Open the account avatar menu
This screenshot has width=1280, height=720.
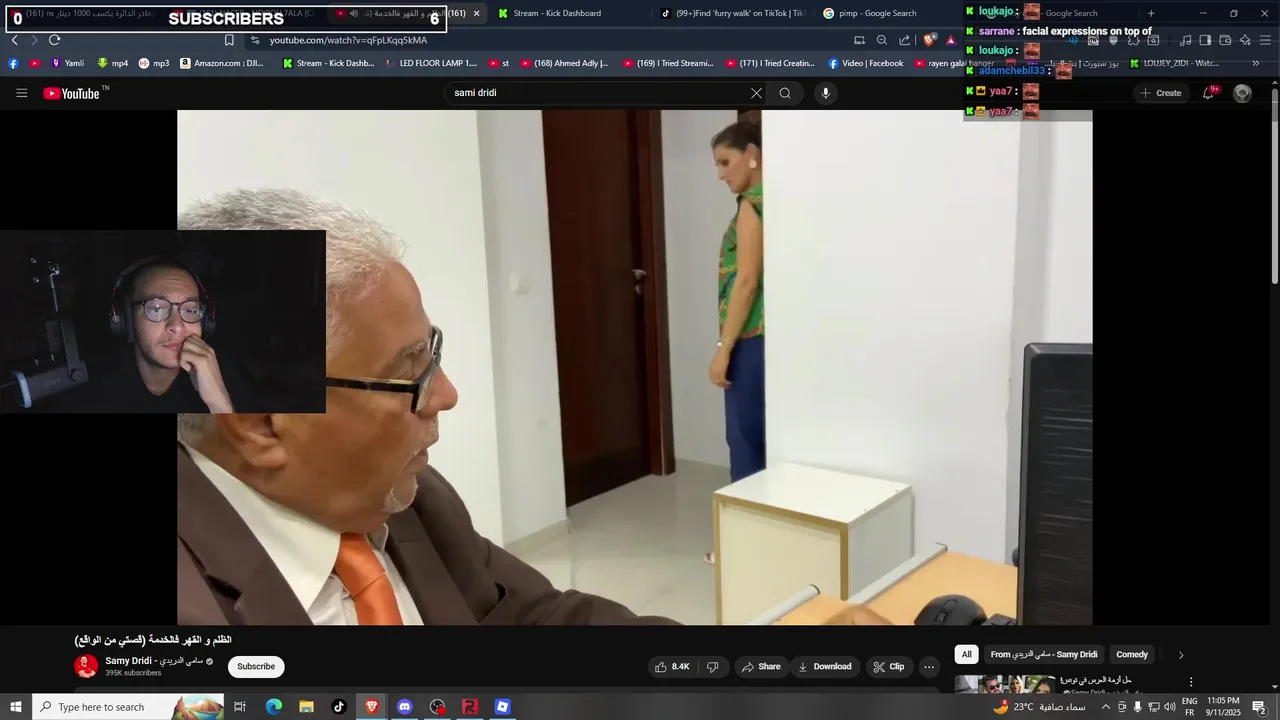pos(1242,93)
